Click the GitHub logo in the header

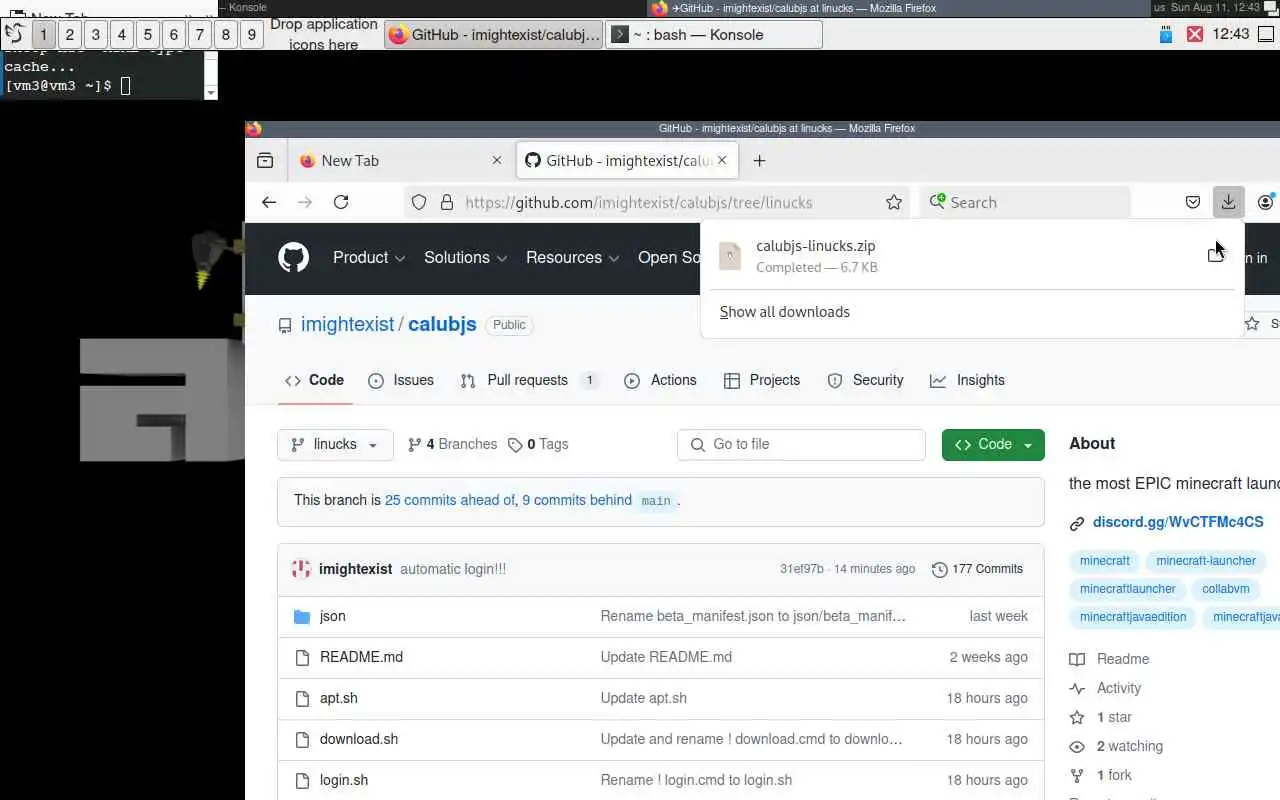(x=293, y=258)
